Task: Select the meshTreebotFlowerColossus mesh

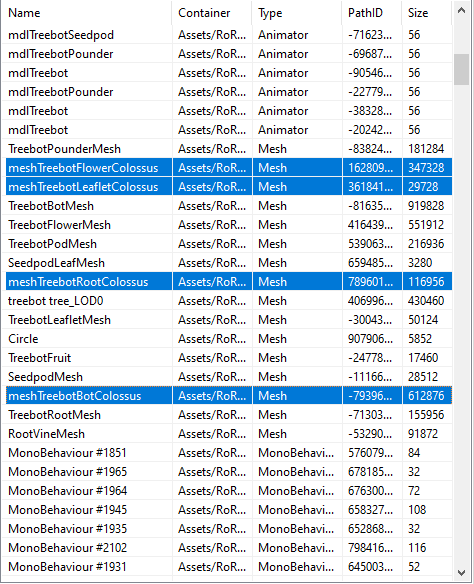Action: tap(227, 168)
